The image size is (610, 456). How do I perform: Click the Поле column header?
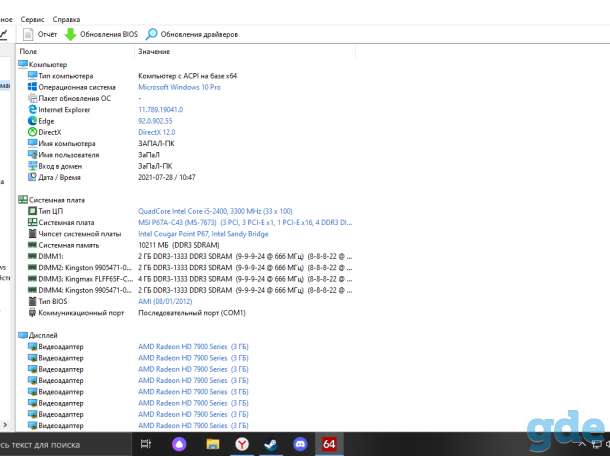28,51
